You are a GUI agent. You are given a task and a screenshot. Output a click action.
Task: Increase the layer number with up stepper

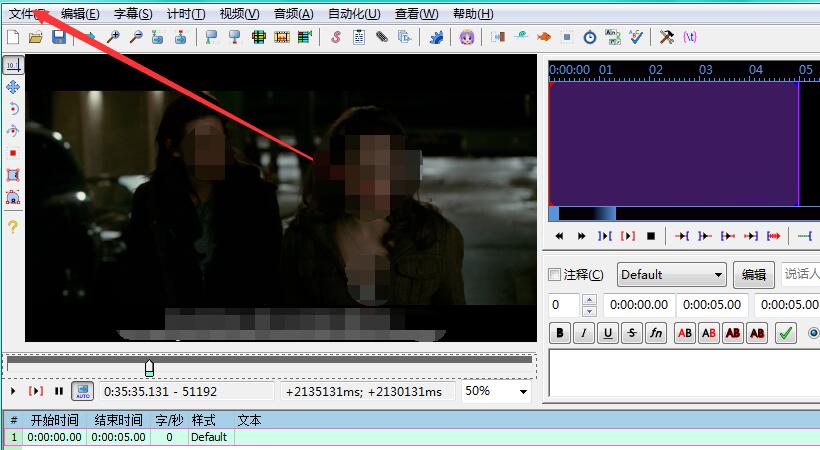589,300
